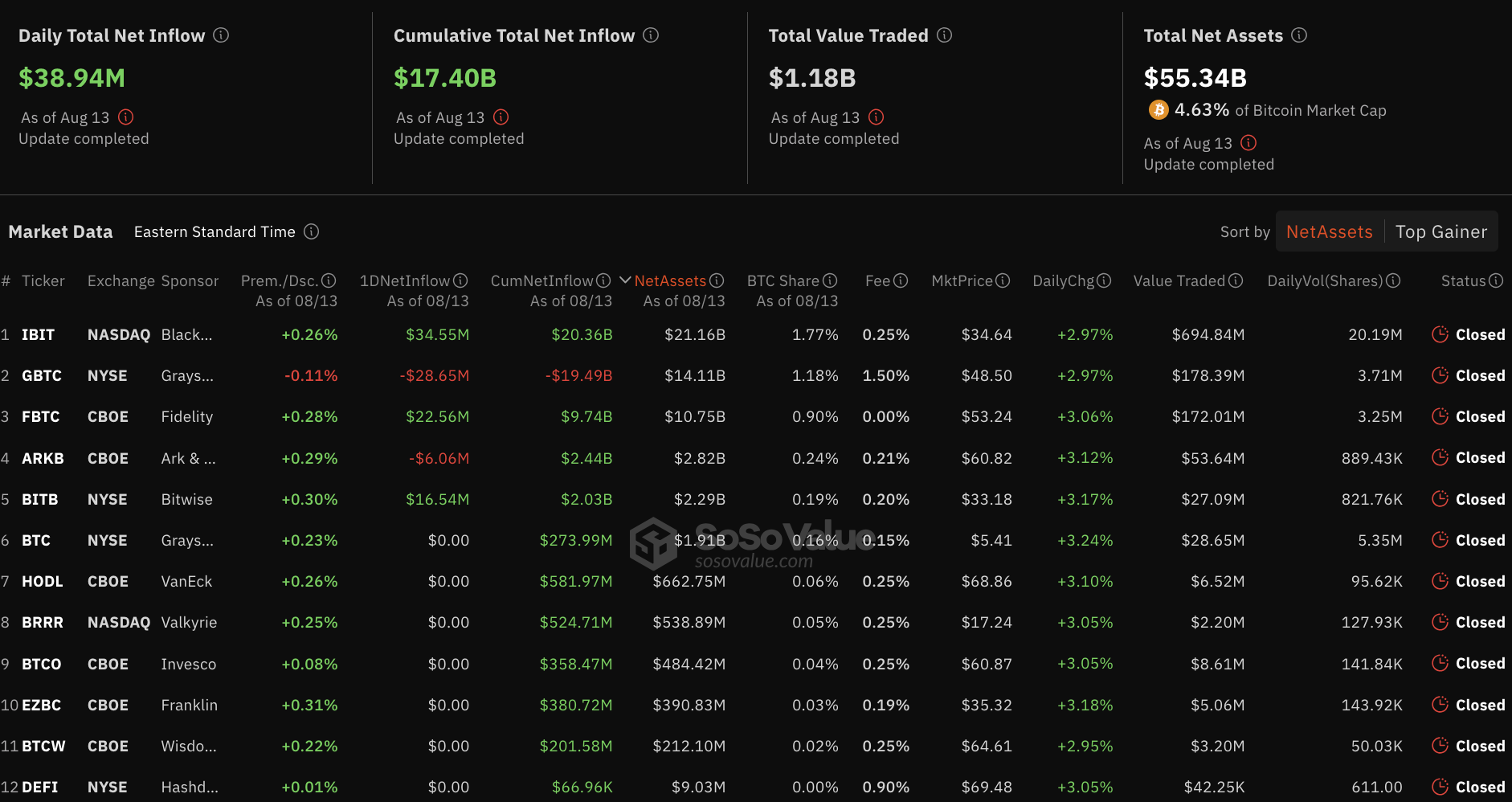Select the 4.63% of Bitcoin Market Cap text
Image resolution: width=1512 pixels, height=802 pixels.
[1281, 110]
